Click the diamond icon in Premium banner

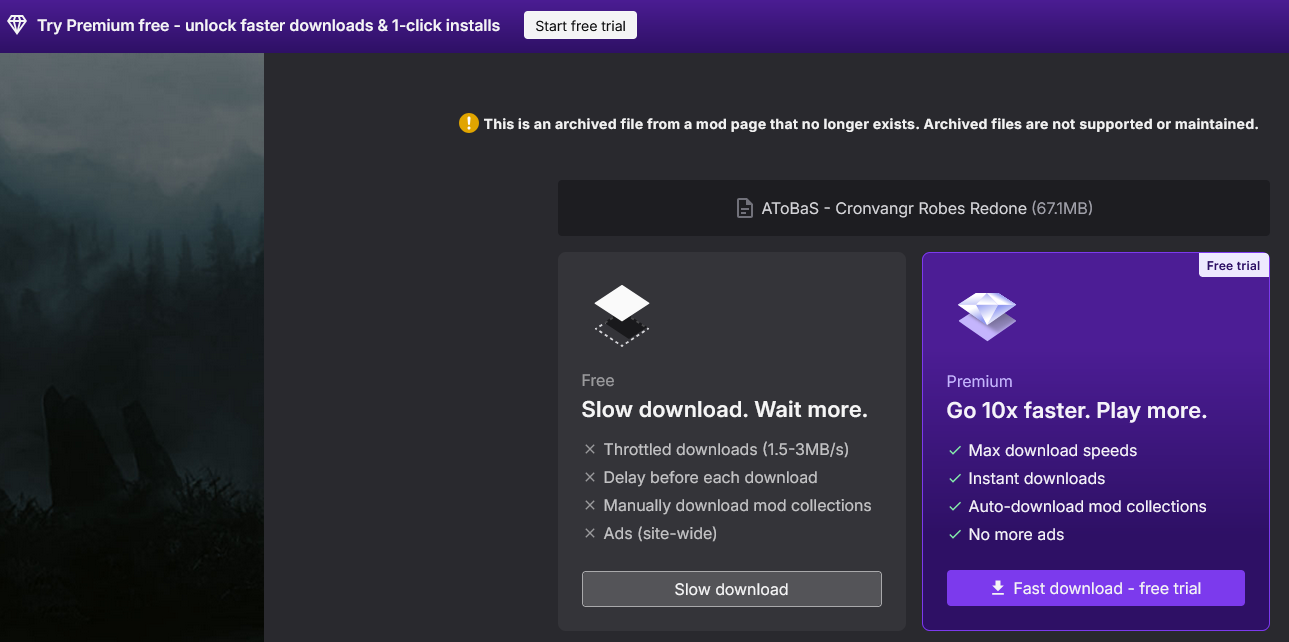point(17,26)
